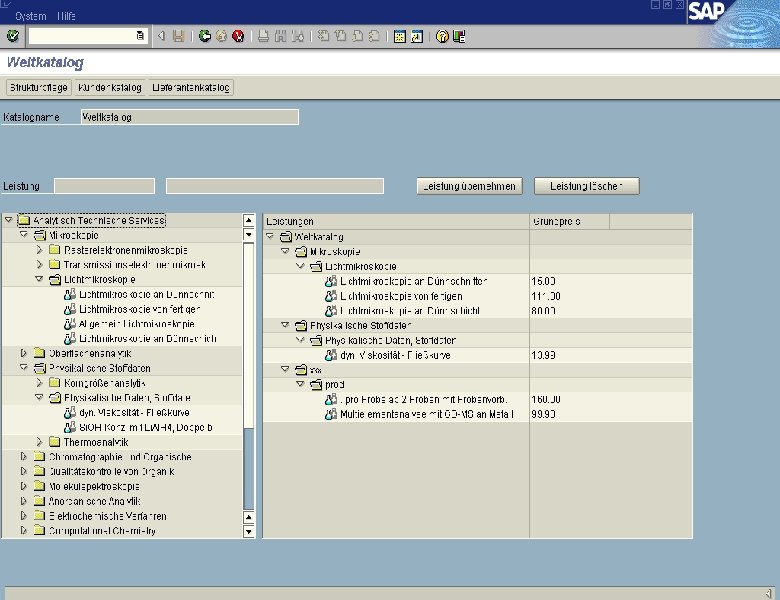Click the yellow Help question-mark icon
This screenshot has width=780, height=600.
pyautogui.click(x=442, y=36)
